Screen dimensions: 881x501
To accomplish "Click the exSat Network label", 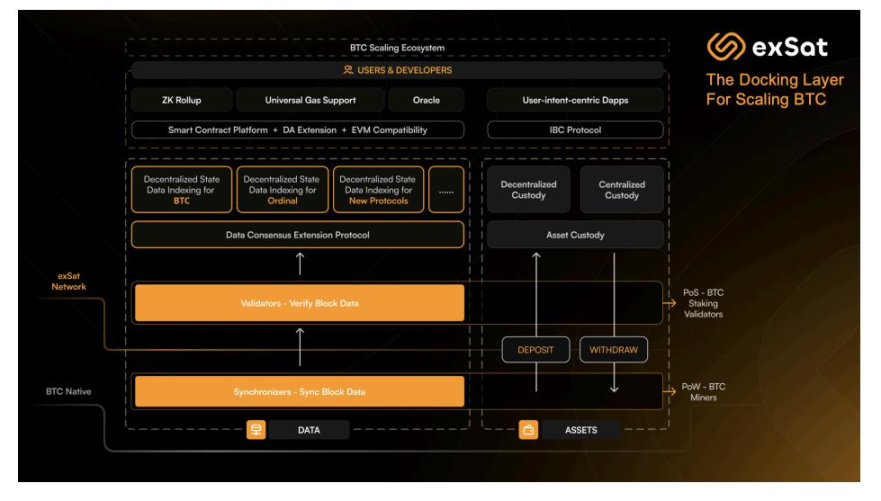I will (x=69, y=281).
